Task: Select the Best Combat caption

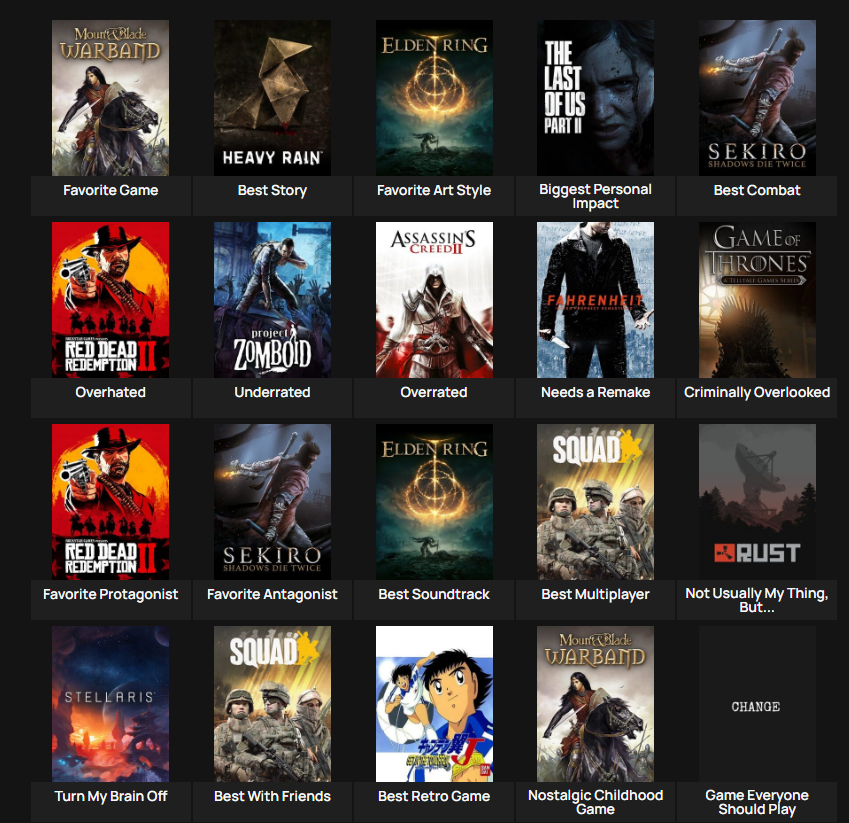Action: pos(757,190)
